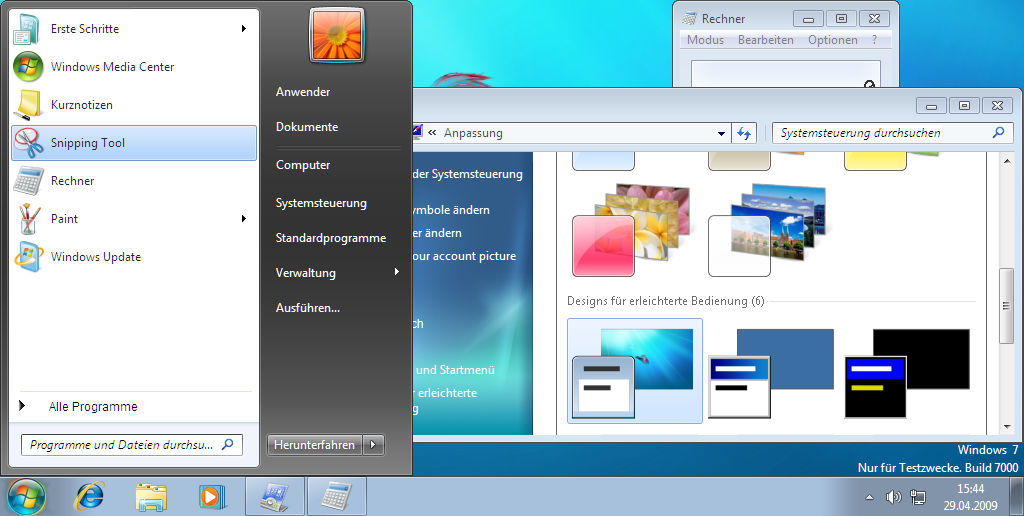Click the user account flower picture
Image resolution: width=1024 pixels, height=516 pixels.
(337, 35)
